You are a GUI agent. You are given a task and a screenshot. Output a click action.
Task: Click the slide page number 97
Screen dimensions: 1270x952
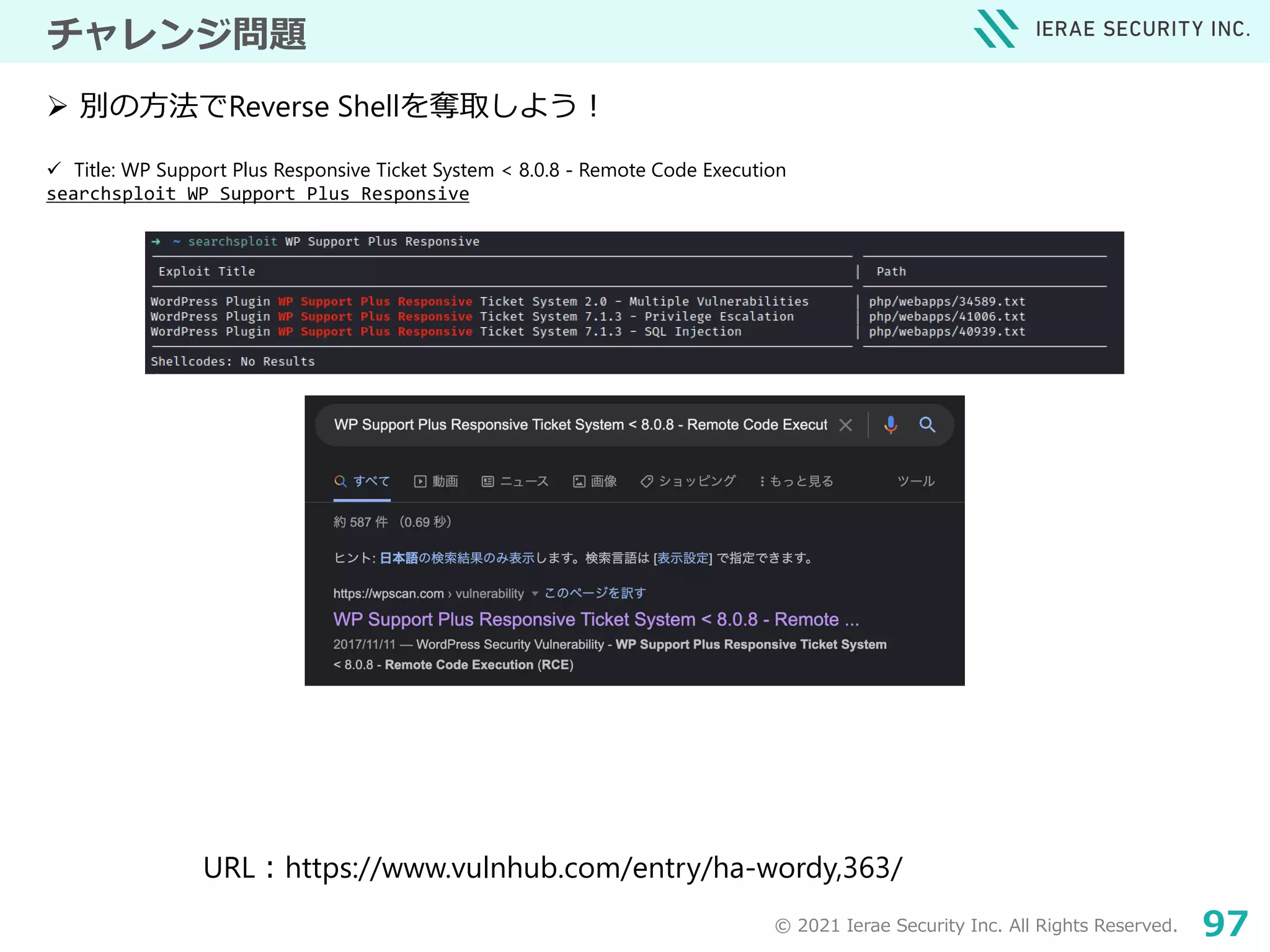click(1225, 924)
